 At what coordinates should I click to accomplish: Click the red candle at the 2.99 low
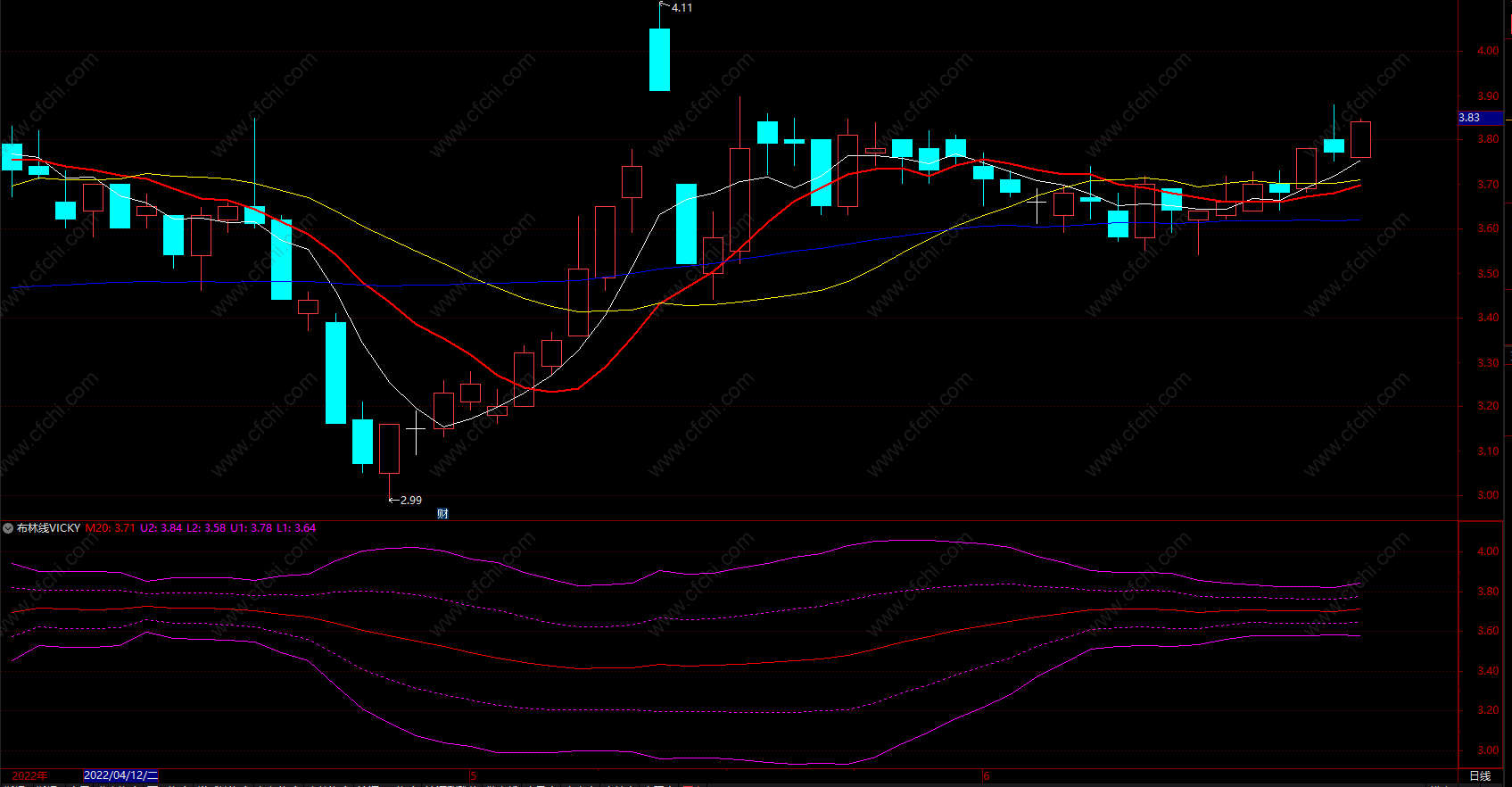click(389, 449)
